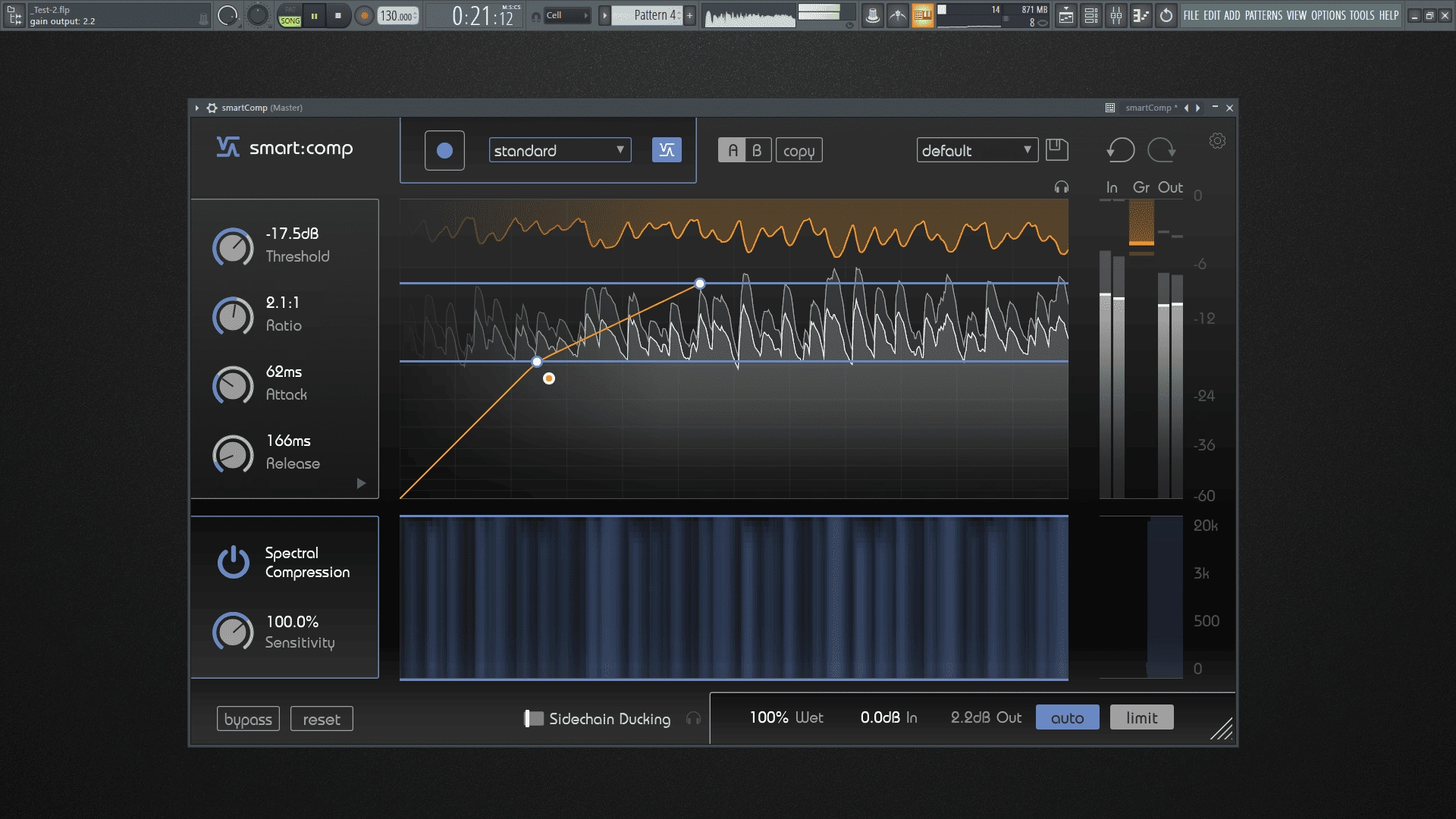Click the Release knob
Image resolution: width=1456 pixels, height=819 pixels.
click(233, 454)
